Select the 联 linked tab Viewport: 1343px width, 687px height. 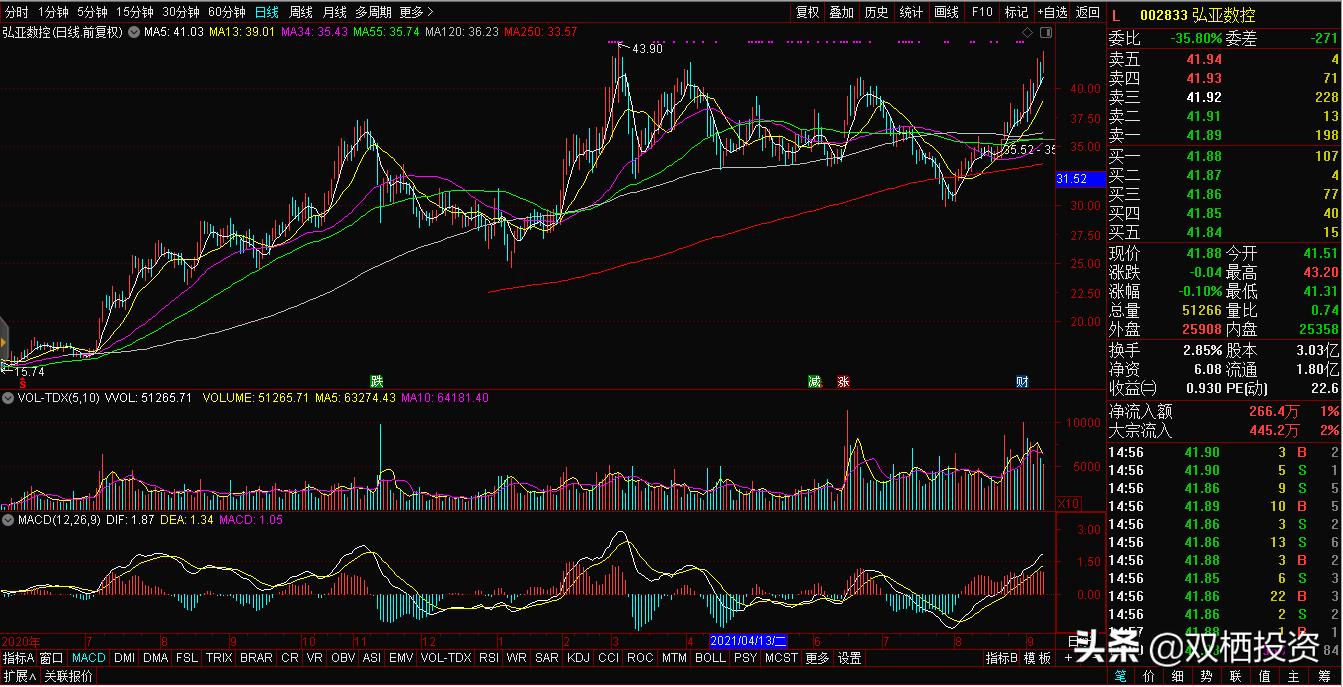point(1236,677)
